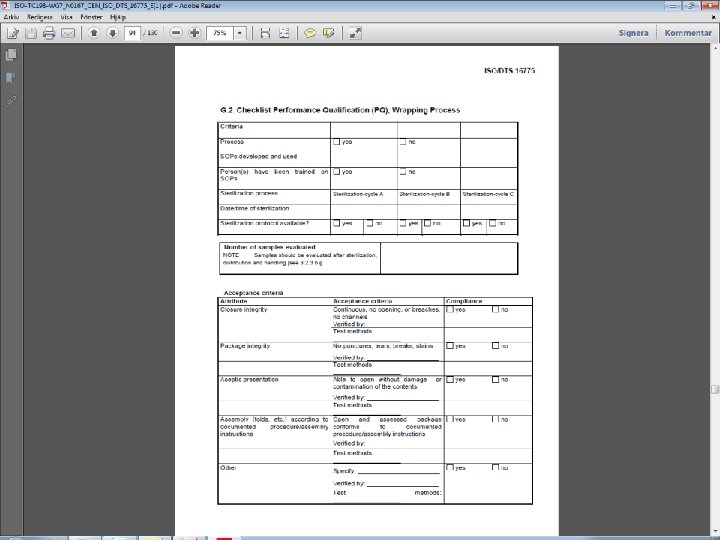The width and height of the screenshot is (720, 540).
Task: Check 'yes' for Closure integrity compliance
Action: pos(450,309)
